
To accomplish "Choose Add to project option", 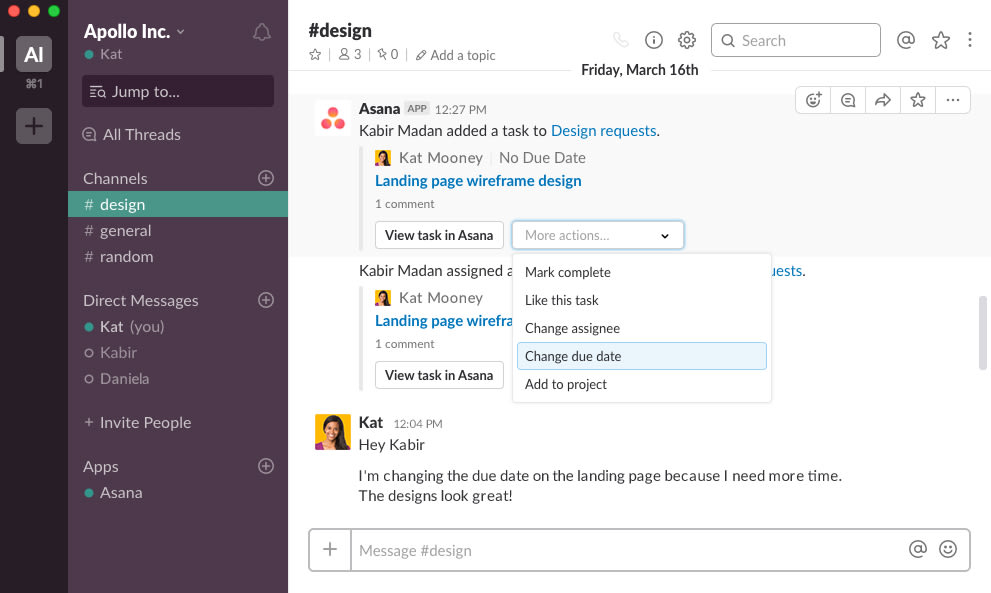I will coord(641,384).
